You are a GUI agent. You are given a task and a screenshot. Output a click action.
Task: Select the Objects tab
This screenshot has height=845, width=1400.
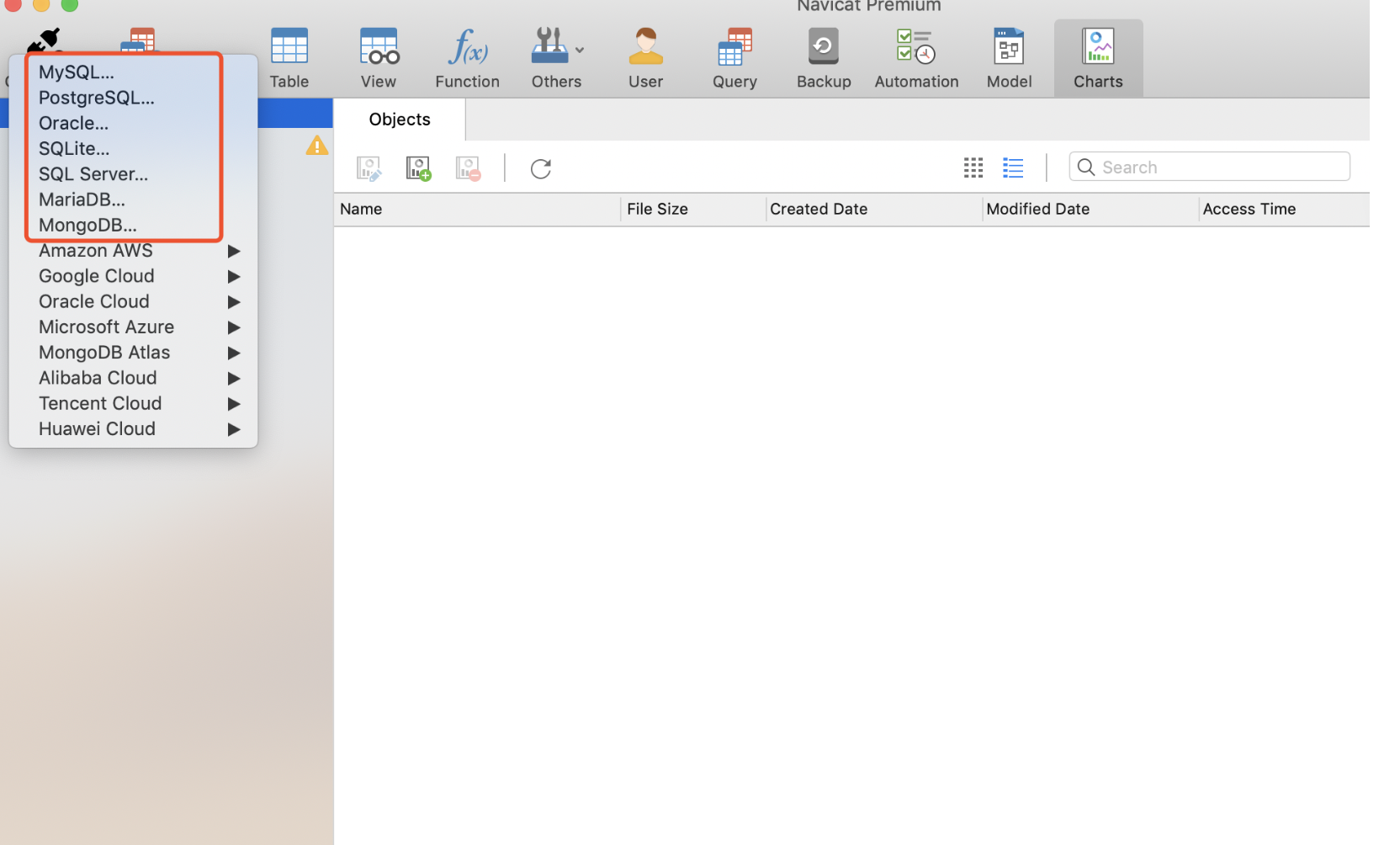[x=400, y=120]
